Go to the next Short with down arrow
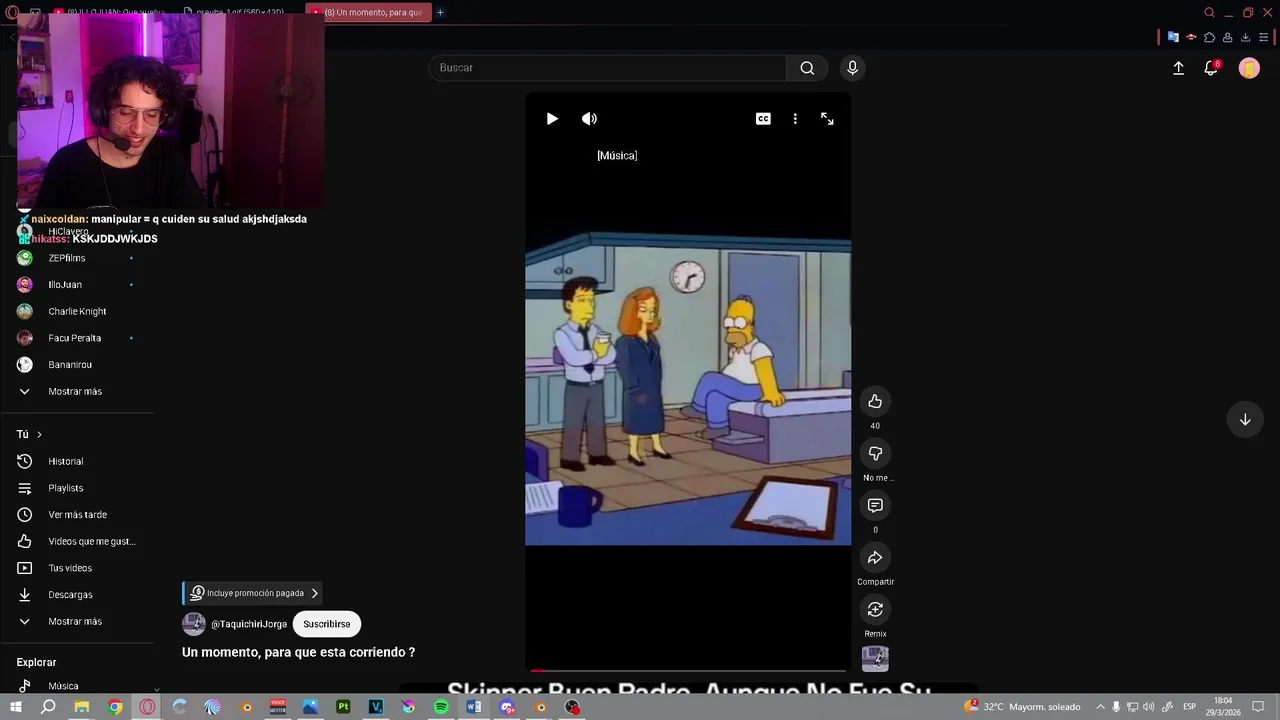Image resolution: width=1280 pixels, height=720 pixels. [1245, 420]
